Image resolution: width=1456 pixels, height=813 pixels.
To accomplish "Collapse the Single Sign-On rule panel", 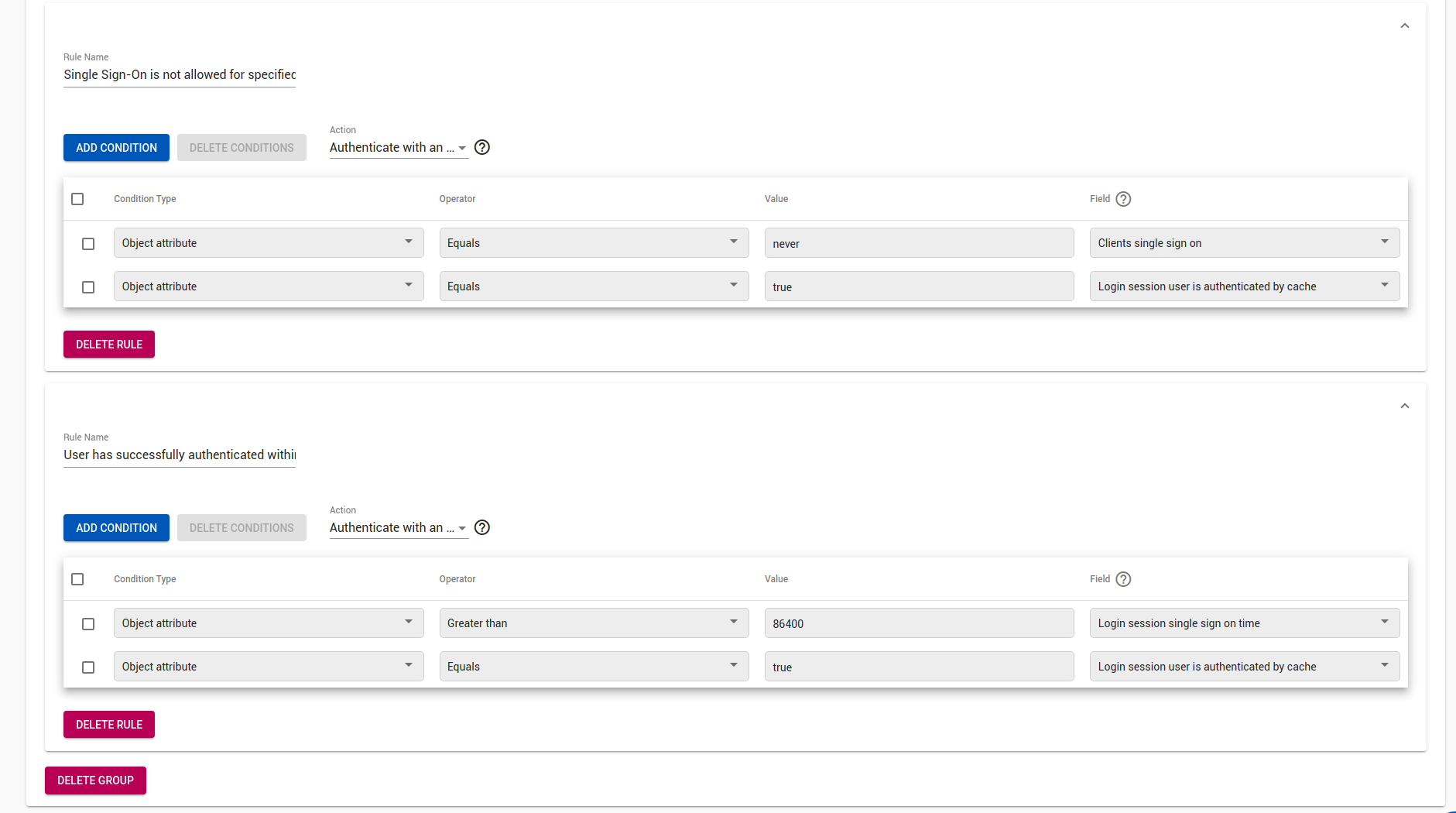I will click(x=1404, y=26).
